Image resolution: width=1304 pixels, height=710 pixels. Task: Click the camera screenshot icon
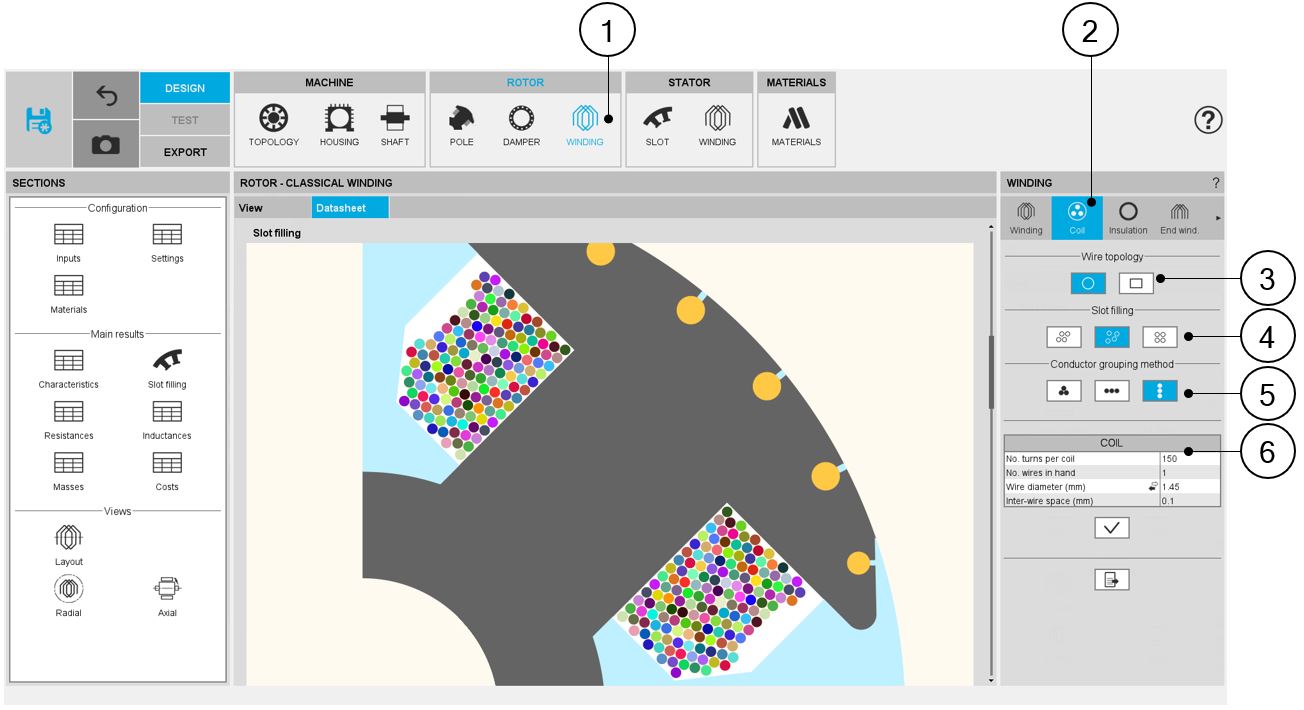(106, 145)
